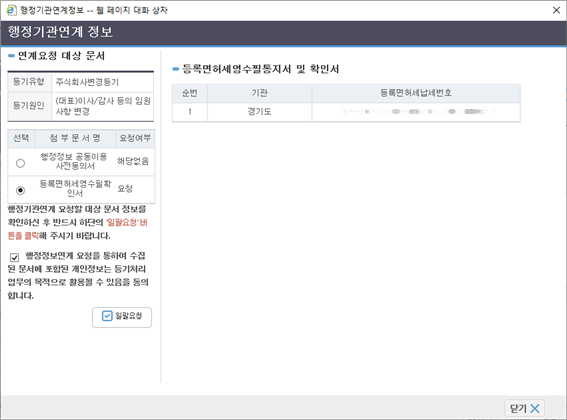Select the 등록면허세영수필확인서 radio button
The height and width of the screenshot is (420, 567).
(21, 190)
